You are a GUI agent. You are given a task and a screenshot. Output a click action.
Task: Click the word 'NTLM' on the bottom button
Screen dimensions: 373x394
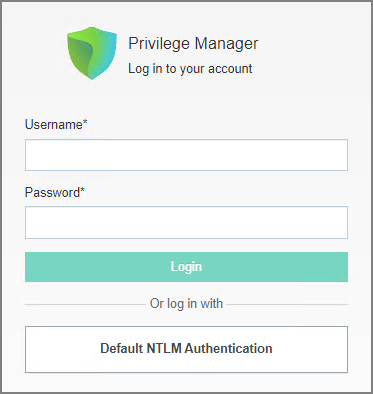(x=164, y=348)
